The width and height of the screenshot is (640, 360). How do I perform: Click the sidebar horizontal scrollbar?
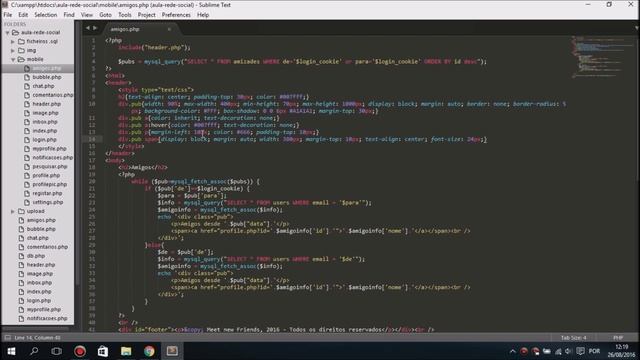[36, 328]
